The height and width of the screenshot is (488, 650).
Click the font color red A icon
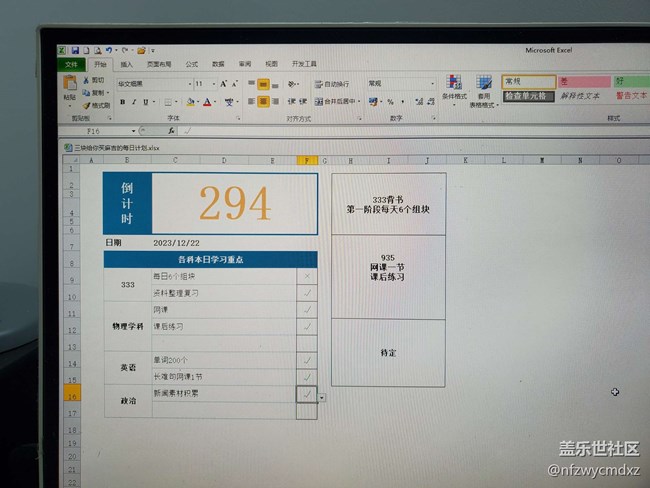208,102
